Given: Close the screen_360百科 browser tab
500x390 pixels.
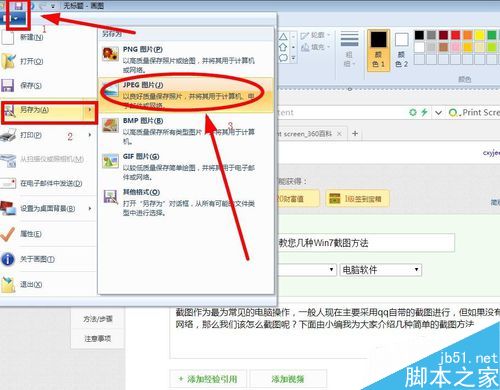Looking at the screenshot, I should pos(339,134).
